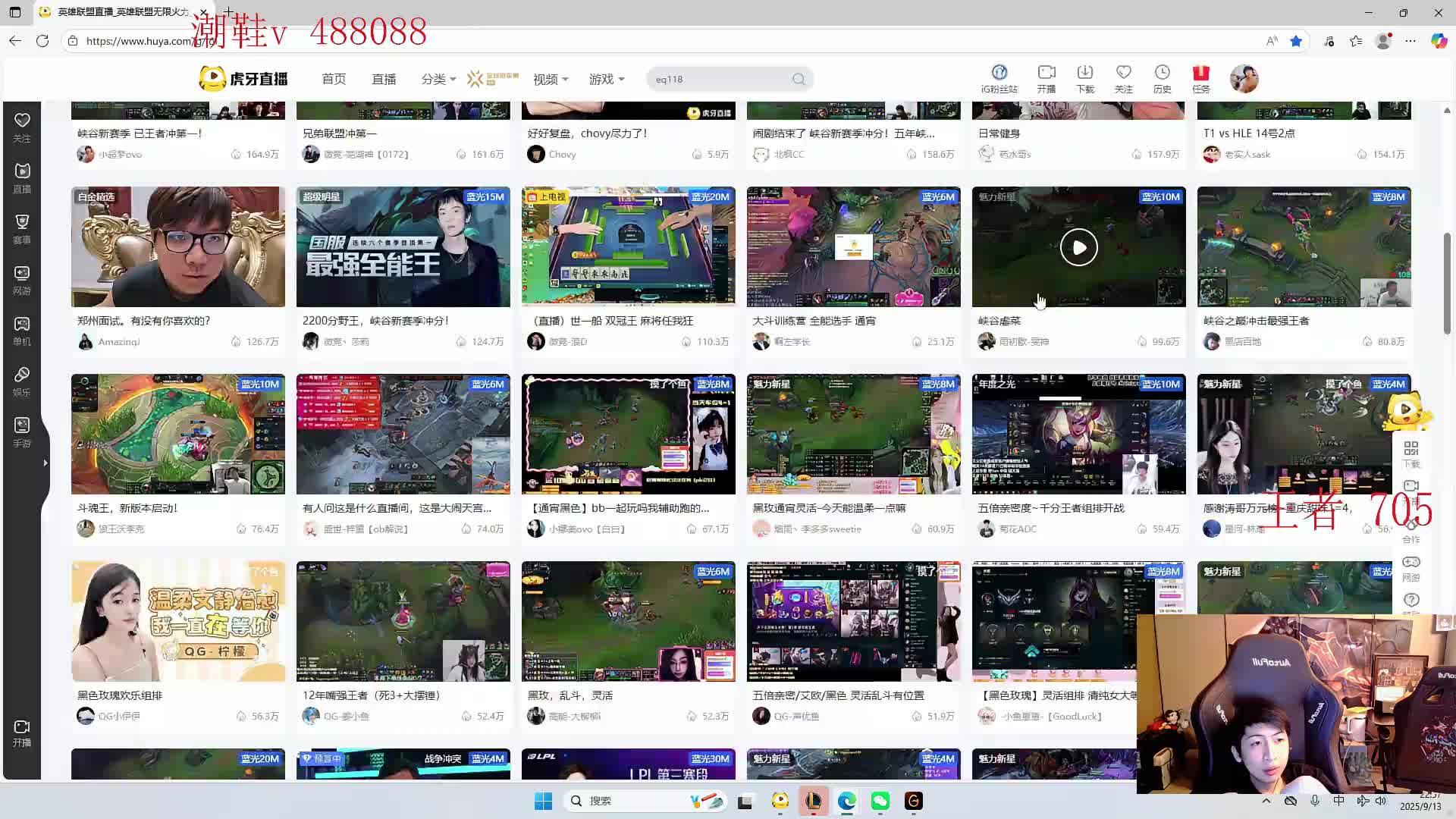Viewport: 1456px width, 819px height.
Task: Open Copilot icon in browser toolbar
Action: point(1439,41)
